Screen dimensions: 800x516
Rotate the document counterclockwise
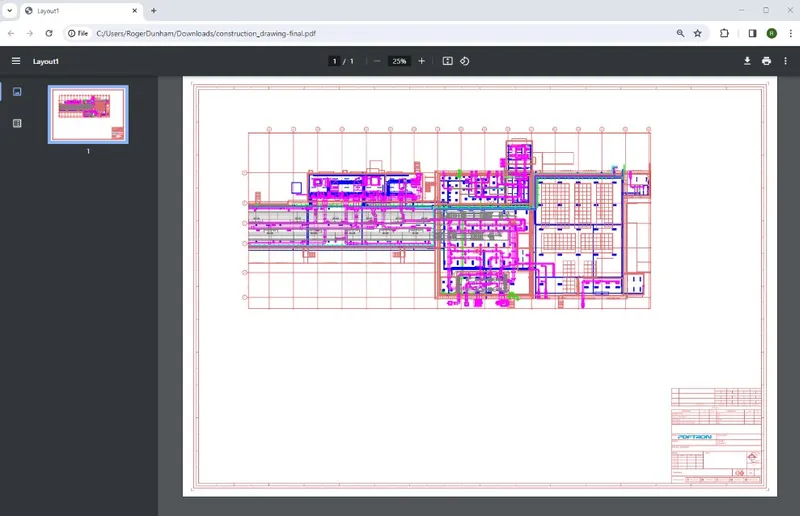click(x=465, y=61)
